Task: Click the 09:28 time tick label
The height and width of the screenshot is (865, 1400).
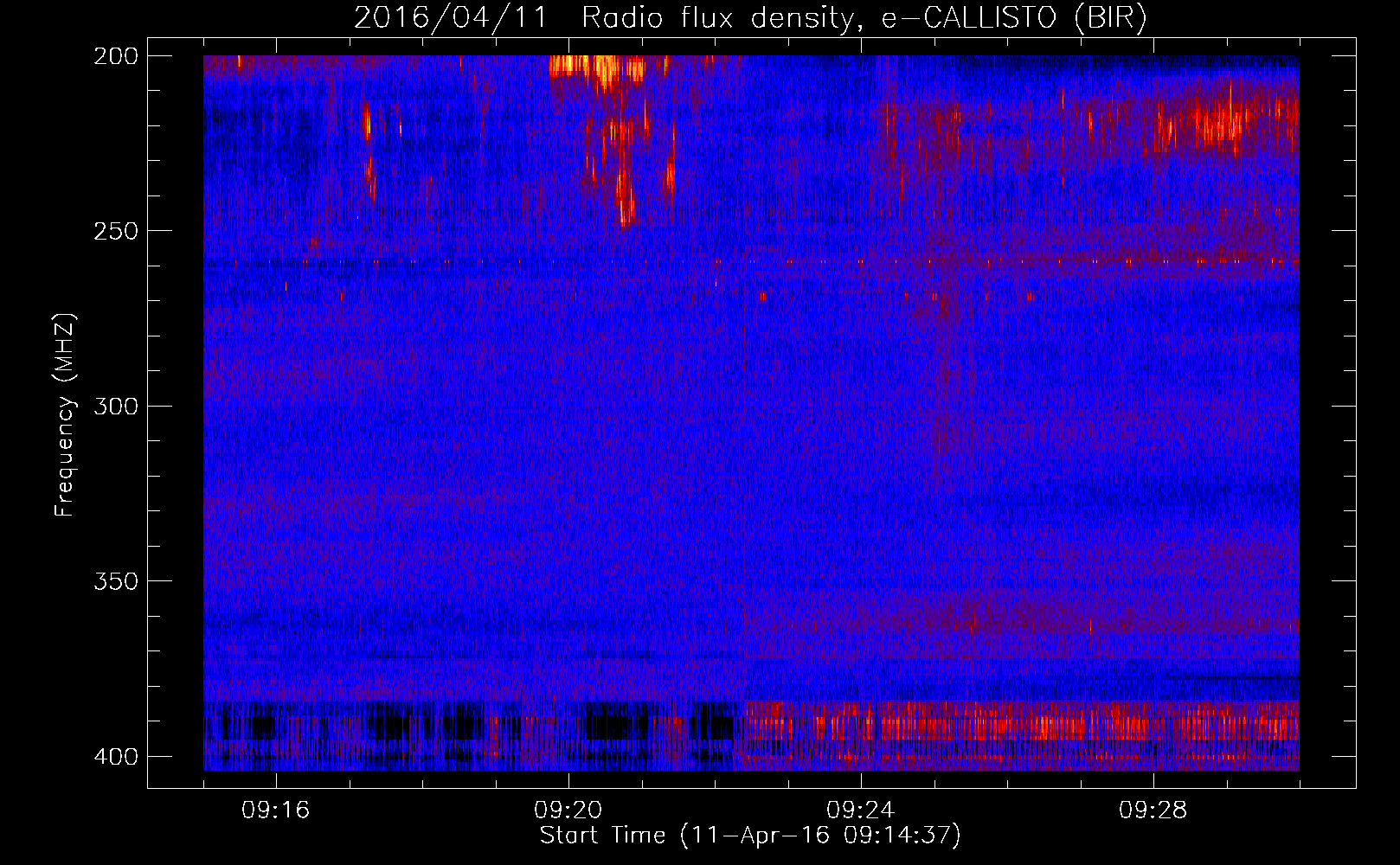Action: [1153, 811]
